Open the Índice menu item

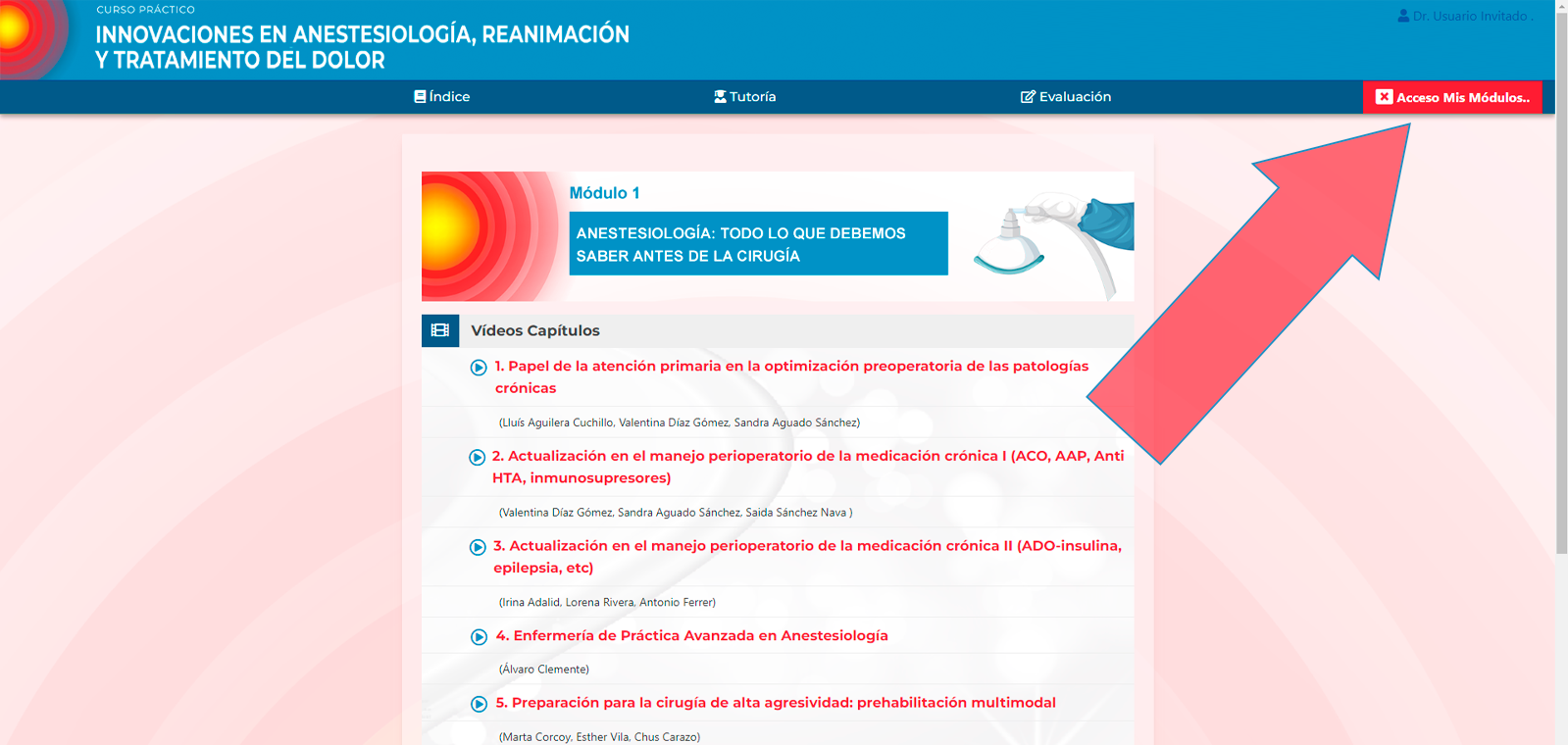tap(441, 97)
